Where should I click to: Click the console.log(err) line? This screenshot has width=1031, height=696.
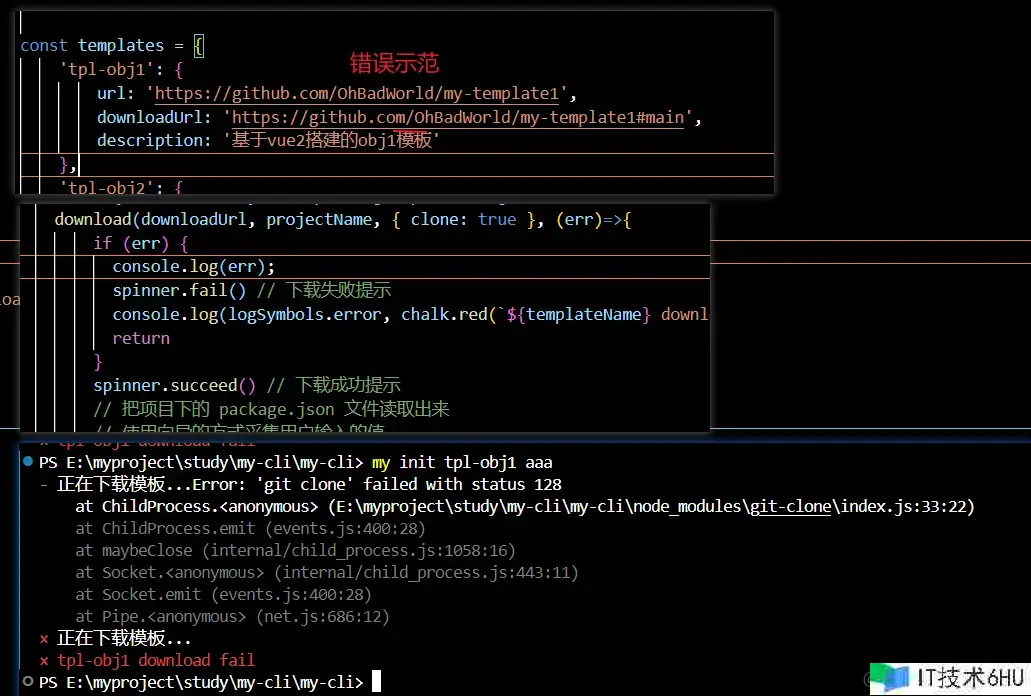point(193,266)
